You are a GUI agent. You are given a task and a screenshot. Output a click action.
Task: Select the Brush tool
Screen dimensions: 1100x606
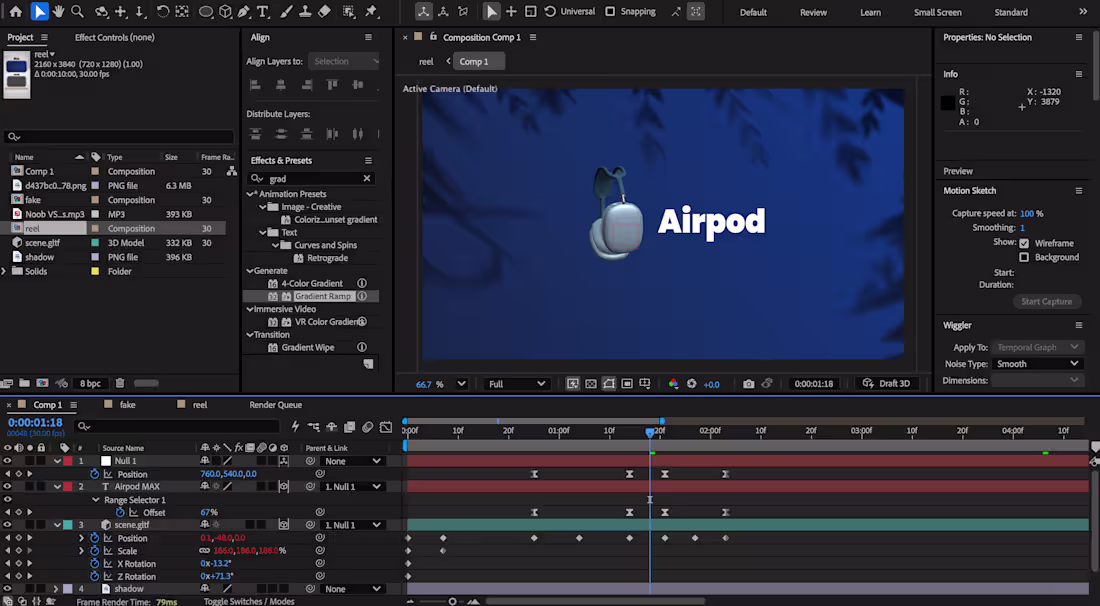[x=286, y=11]
